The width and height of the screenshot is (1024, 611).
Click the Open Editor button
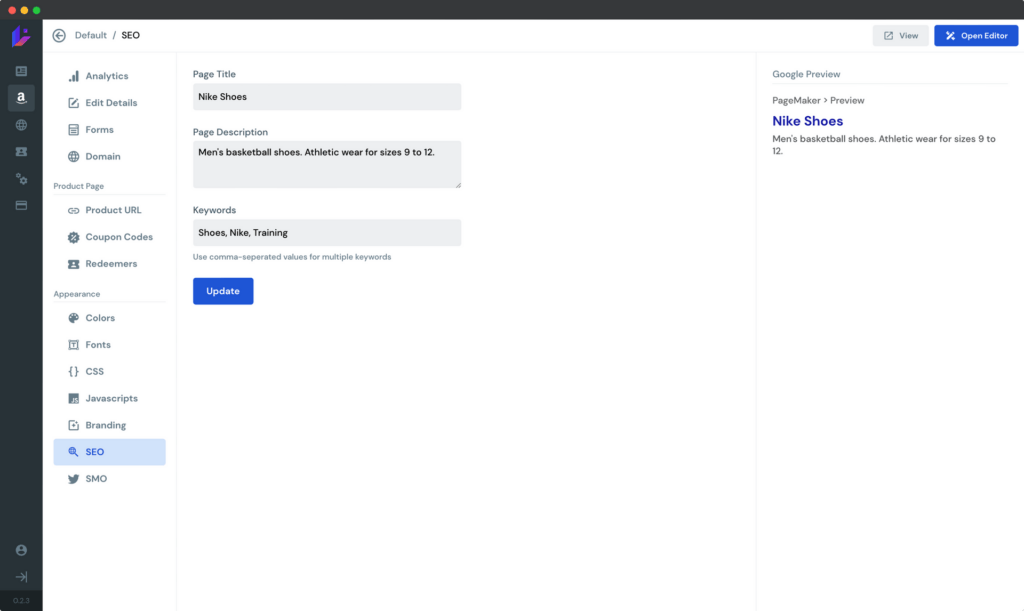click(976, 35)
